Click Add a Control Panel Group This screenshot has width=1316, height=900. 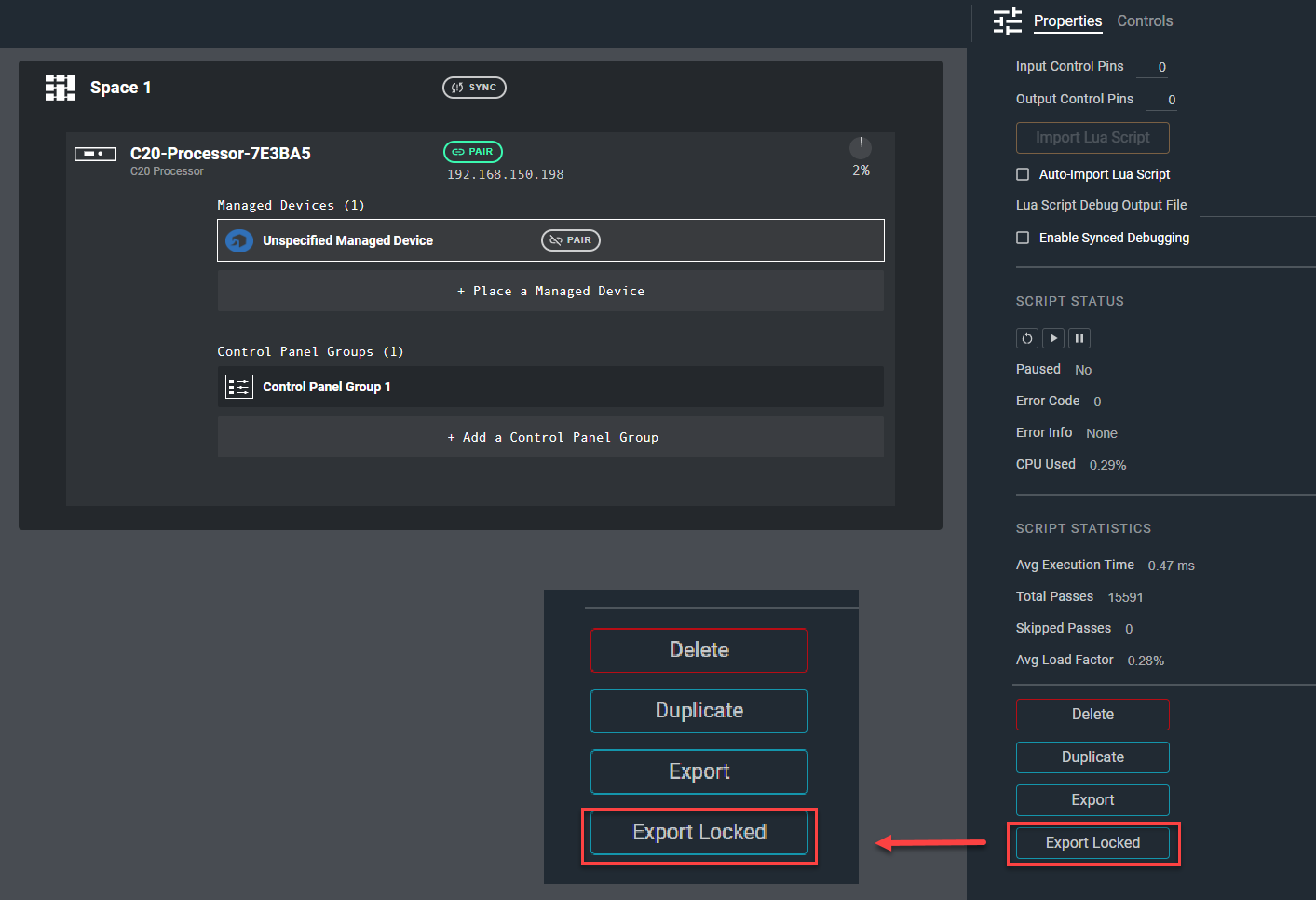coord(550,438)
